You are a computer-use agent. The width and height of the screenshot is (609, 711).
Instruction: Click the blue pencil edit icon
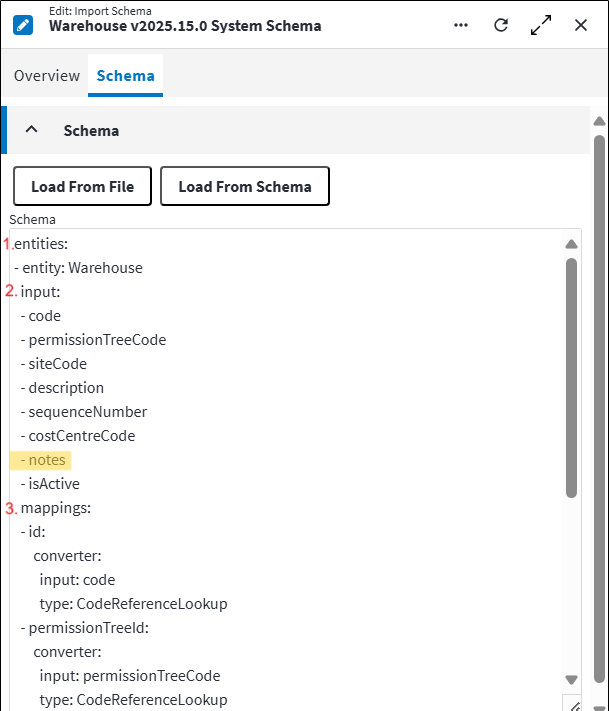click(23, 25)
